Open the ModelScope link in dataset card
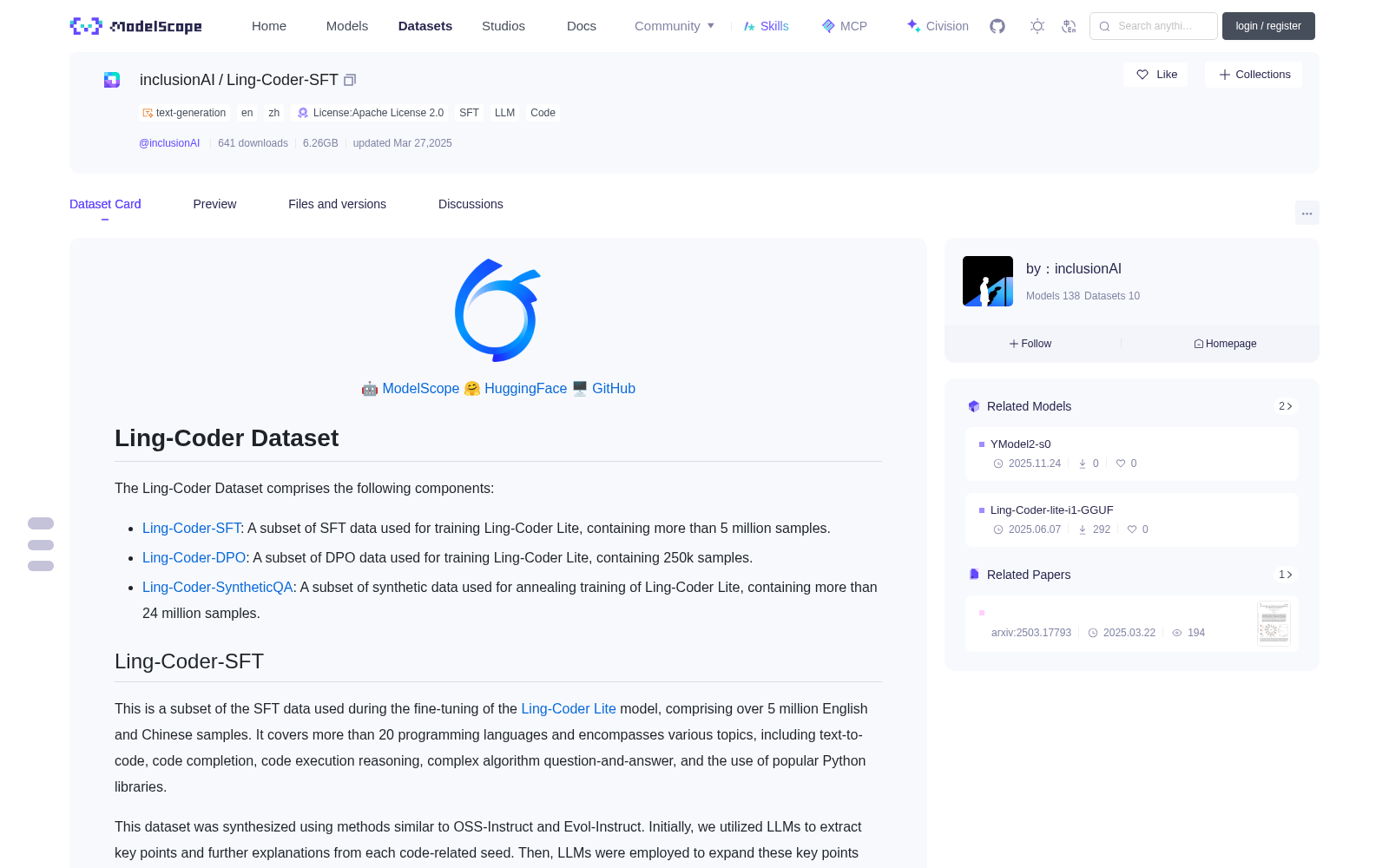1389x868 pixels. click(421, 389)
